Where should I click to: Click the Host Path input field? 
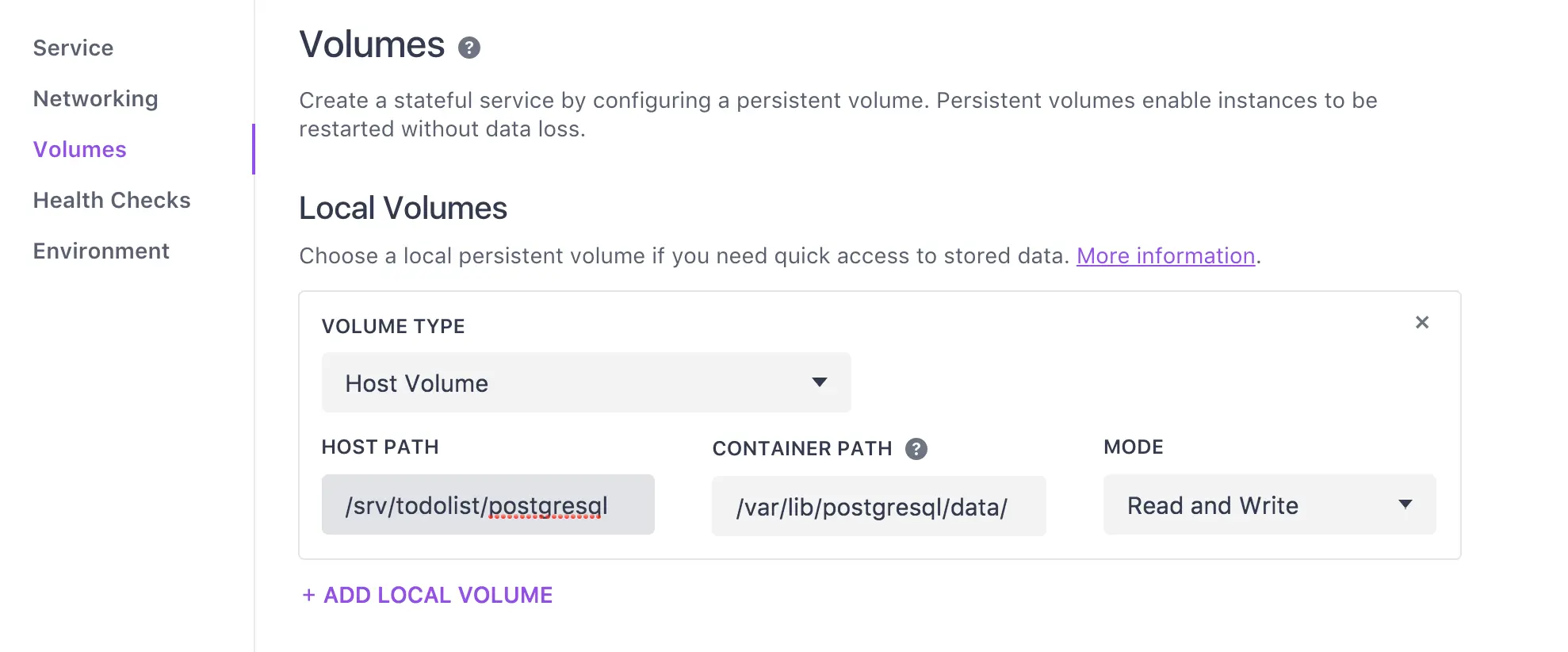coord(488,504)
